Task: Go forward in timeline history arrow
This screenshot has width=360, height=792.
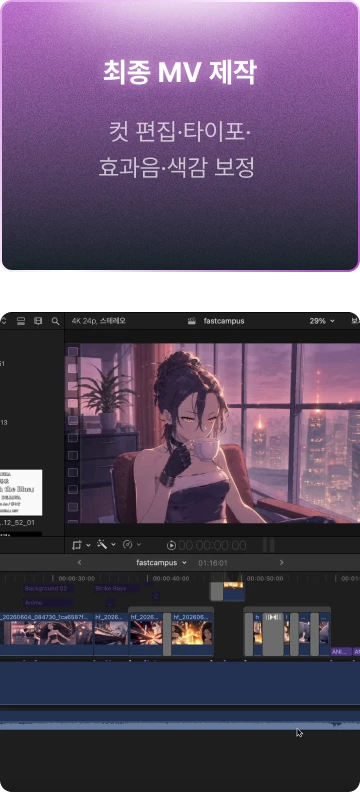Action: (x=281, y=563)
